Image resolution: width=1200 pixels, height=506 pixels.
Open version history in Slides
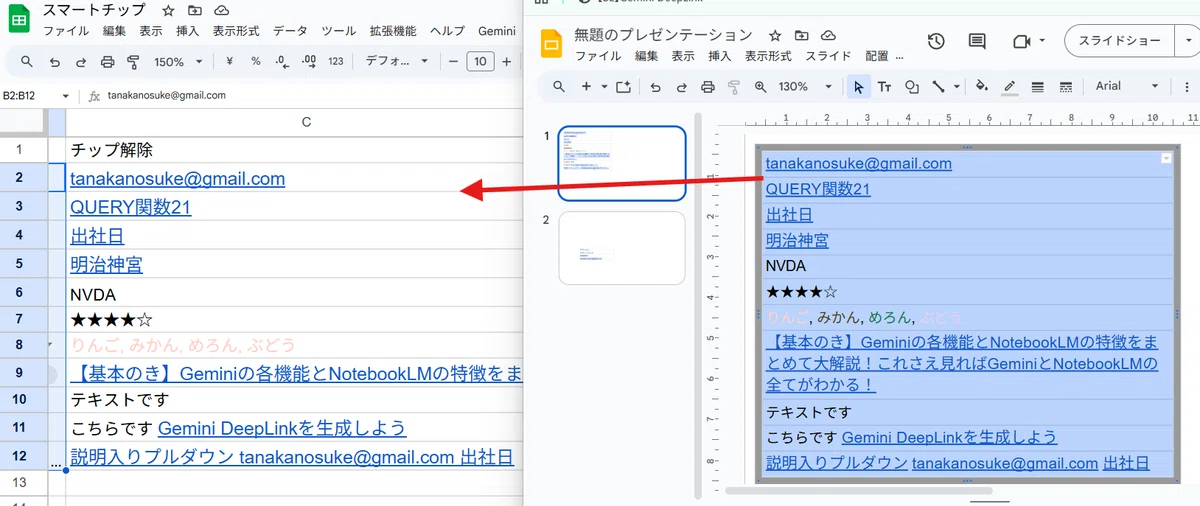936,41
